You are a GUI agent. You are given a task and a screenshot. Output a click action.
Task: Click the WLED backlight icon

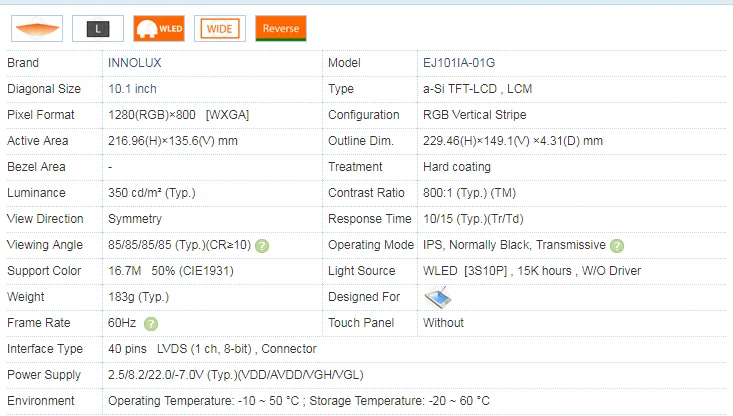tap(159, 29)
